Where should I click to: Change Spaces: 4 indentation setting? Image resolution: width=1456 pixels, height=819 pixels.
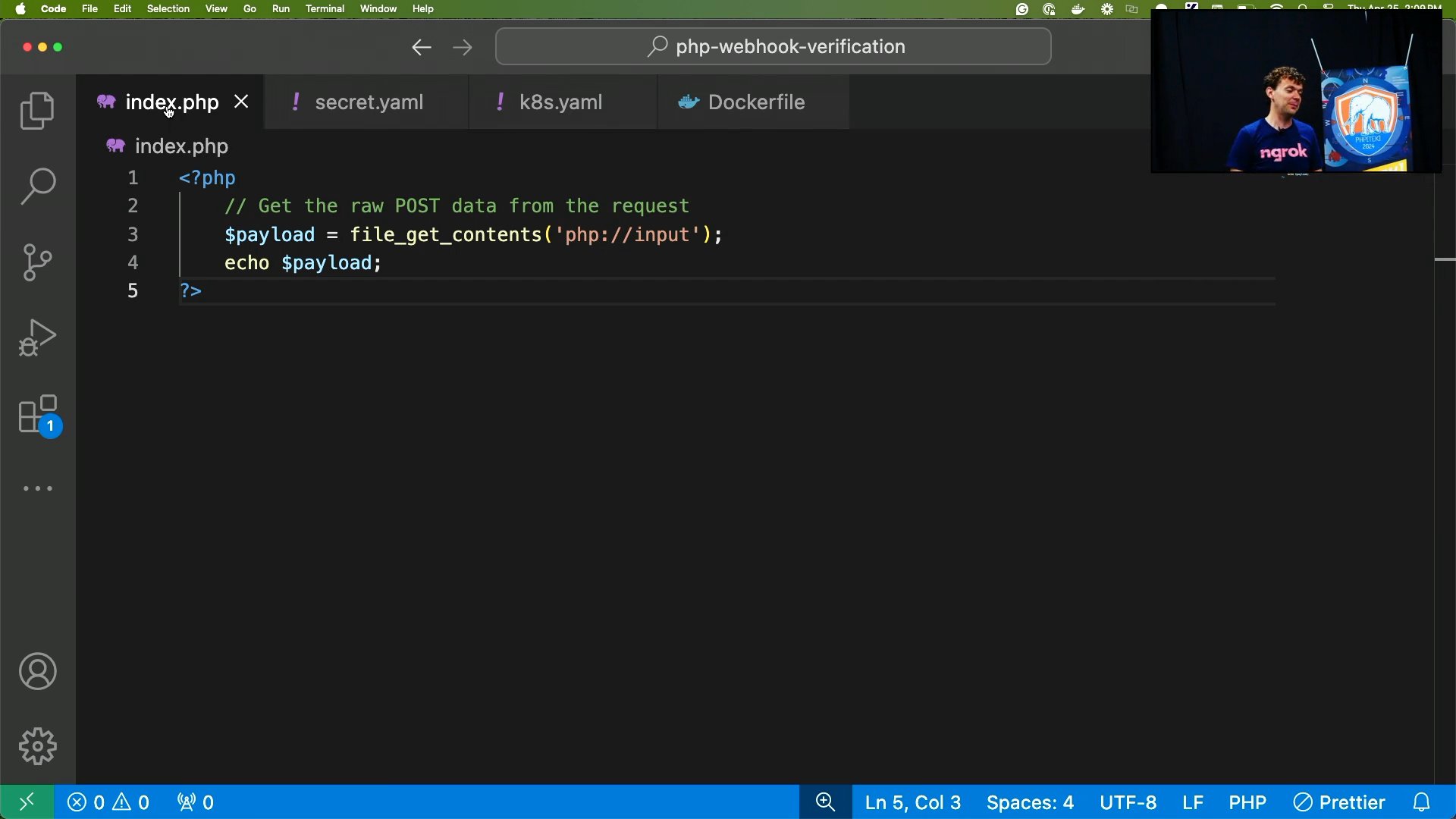(1030, 802)
